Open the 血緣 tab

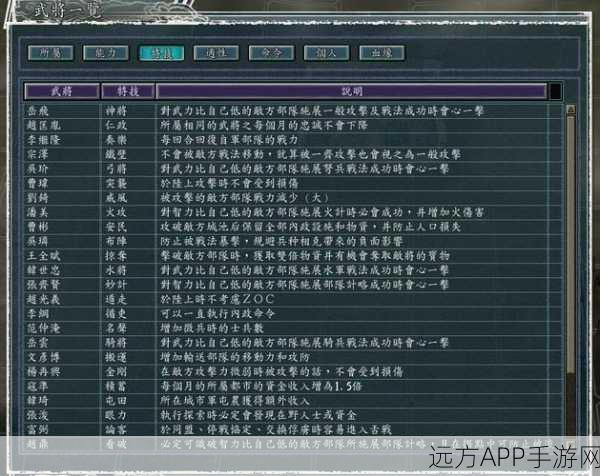[382, 53]
